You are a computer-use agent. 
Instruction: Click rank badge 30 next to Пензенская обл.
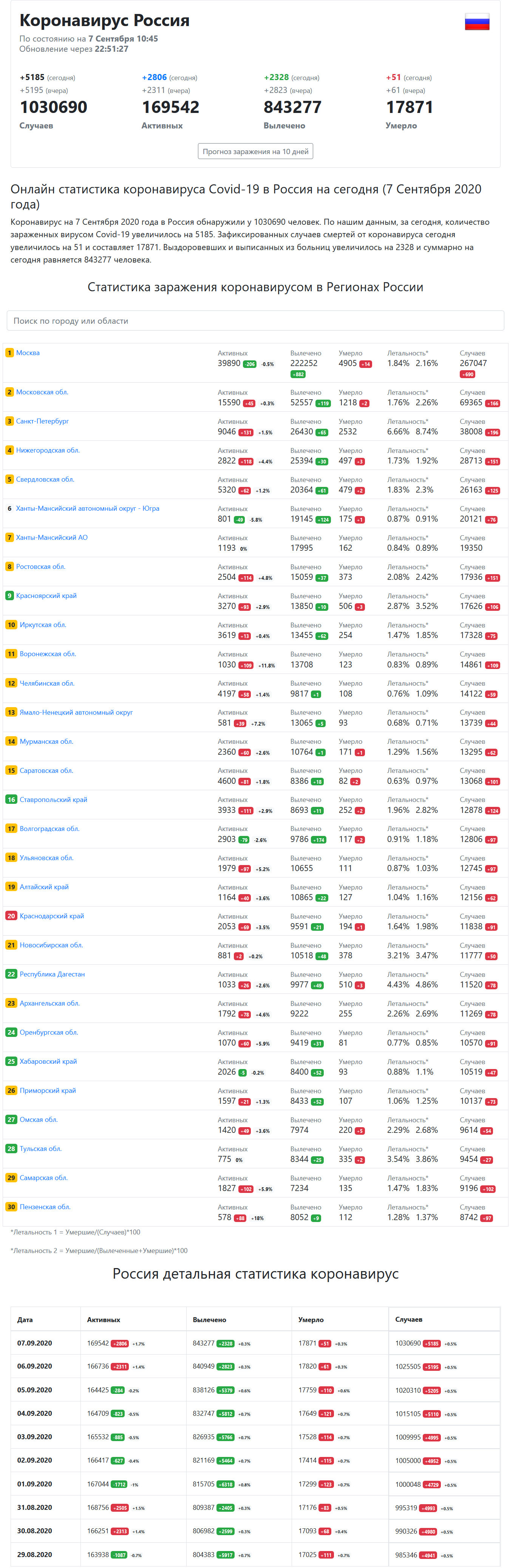tap(11, 1207)
